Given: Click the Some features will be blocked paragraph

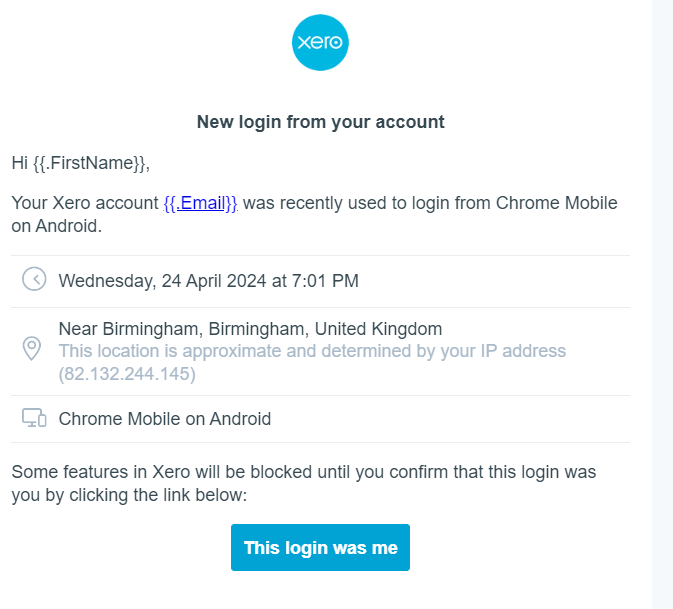Looking at the screenshot, I should pyautogui.click(x=303, y=483).
